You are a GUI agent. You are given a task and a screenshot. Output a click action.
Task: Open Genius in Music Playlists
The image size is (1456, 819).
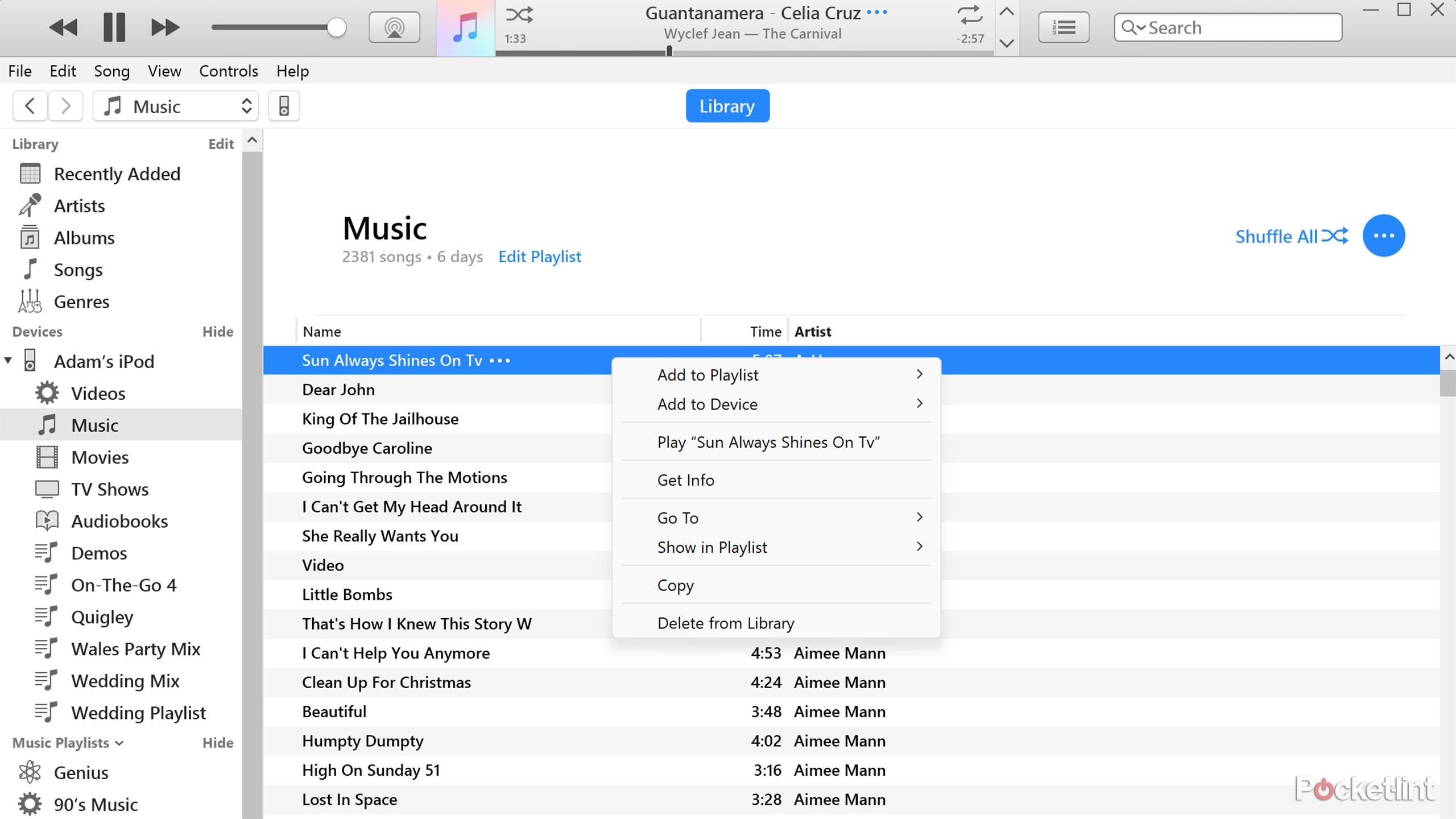tap(81, 772)
